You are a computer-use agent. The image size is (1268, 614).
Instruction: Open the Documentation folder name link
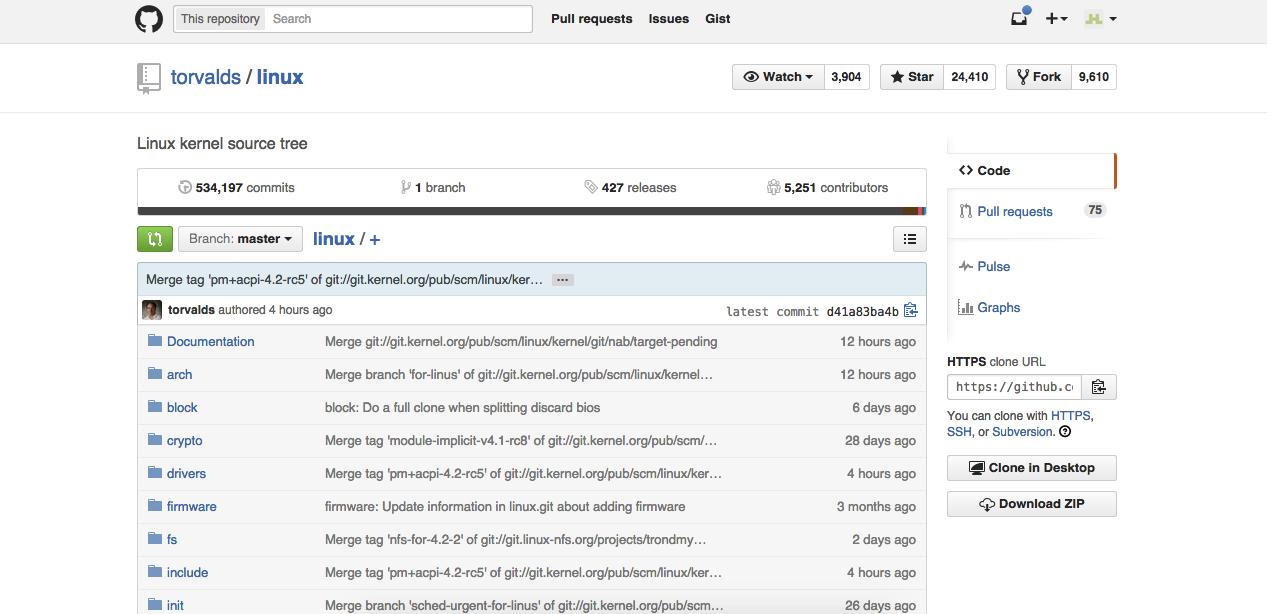pyautogui.click(x=210, y=341)
